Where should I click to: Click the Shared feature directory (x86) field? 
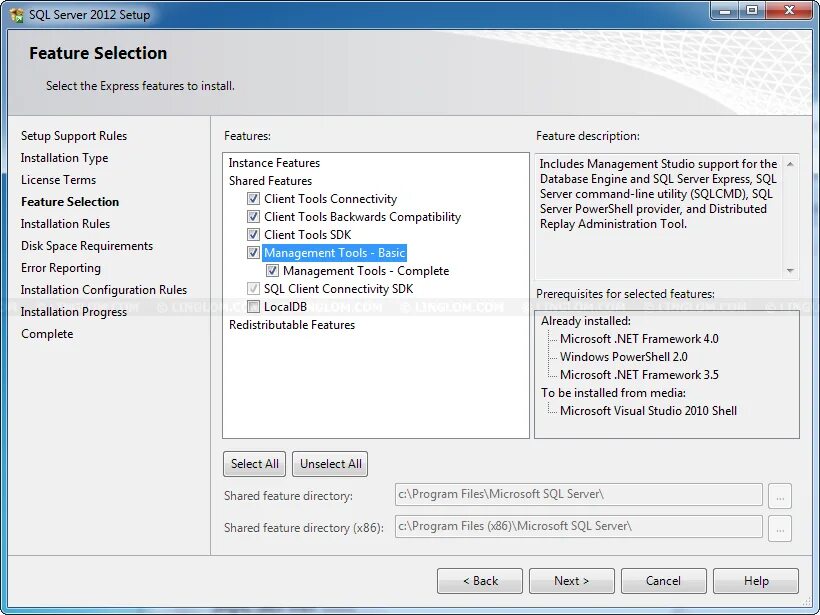[578, 527]
